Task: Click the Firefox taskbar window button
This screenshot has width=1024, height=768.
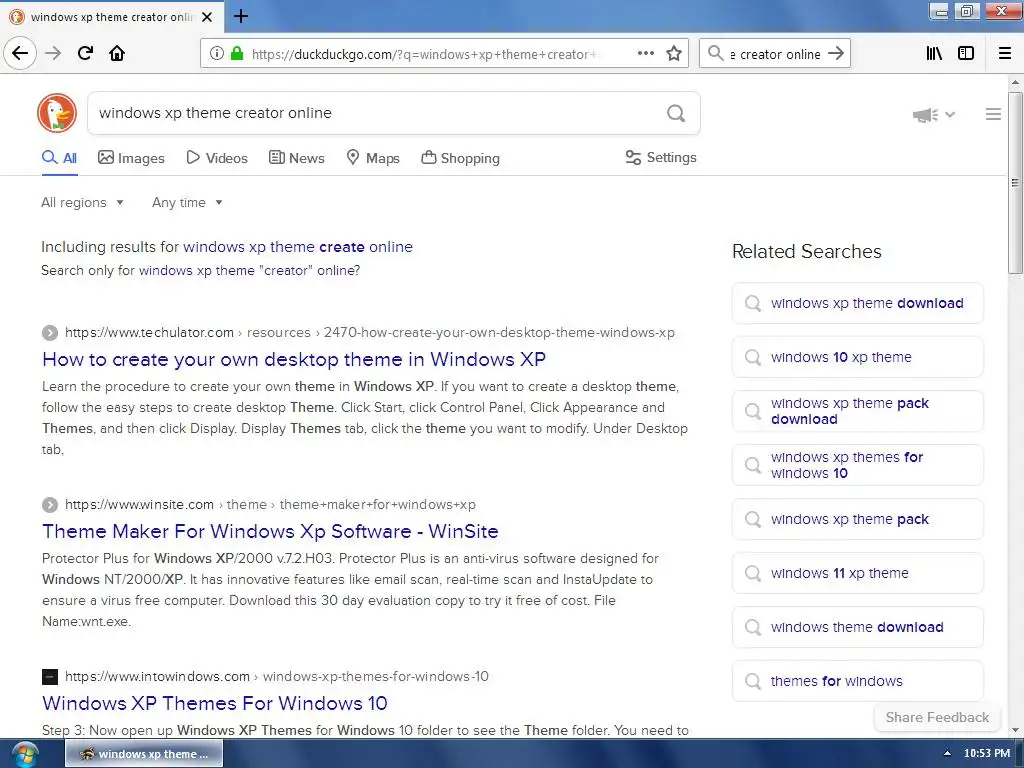Action: point(144,754)
